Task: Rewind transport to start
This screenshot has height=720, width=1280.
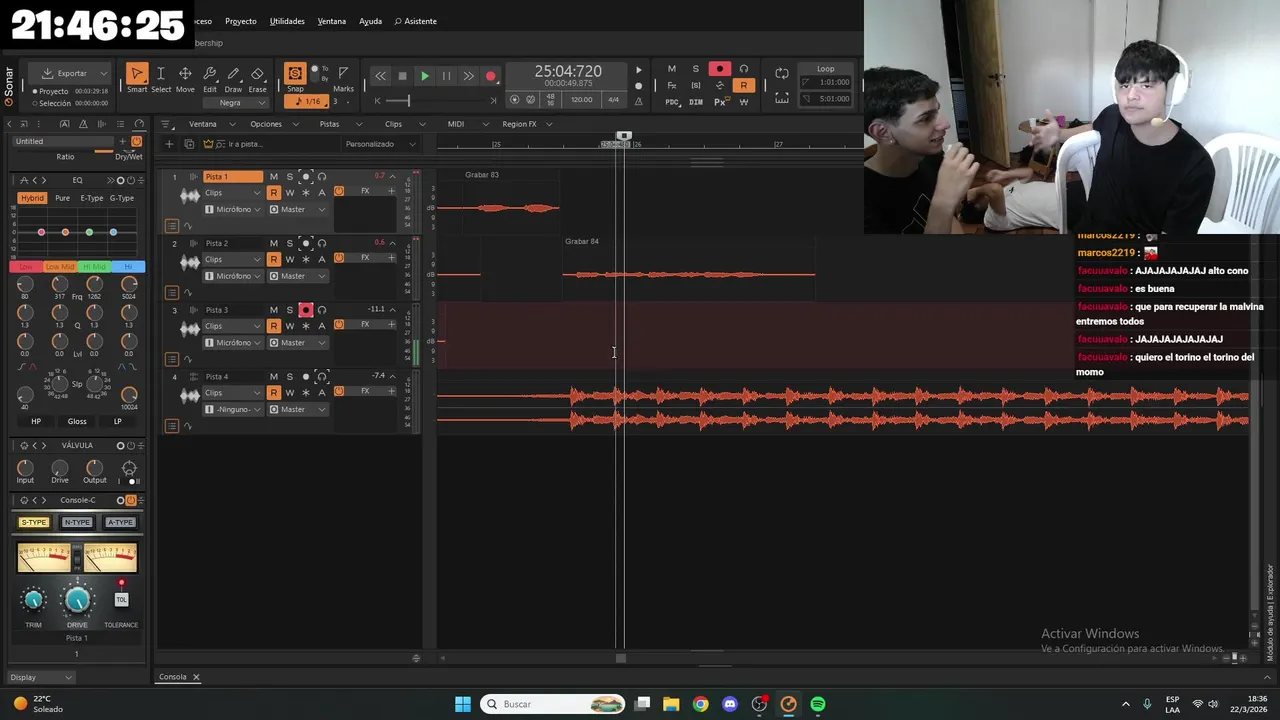Action: click(380, 76)
